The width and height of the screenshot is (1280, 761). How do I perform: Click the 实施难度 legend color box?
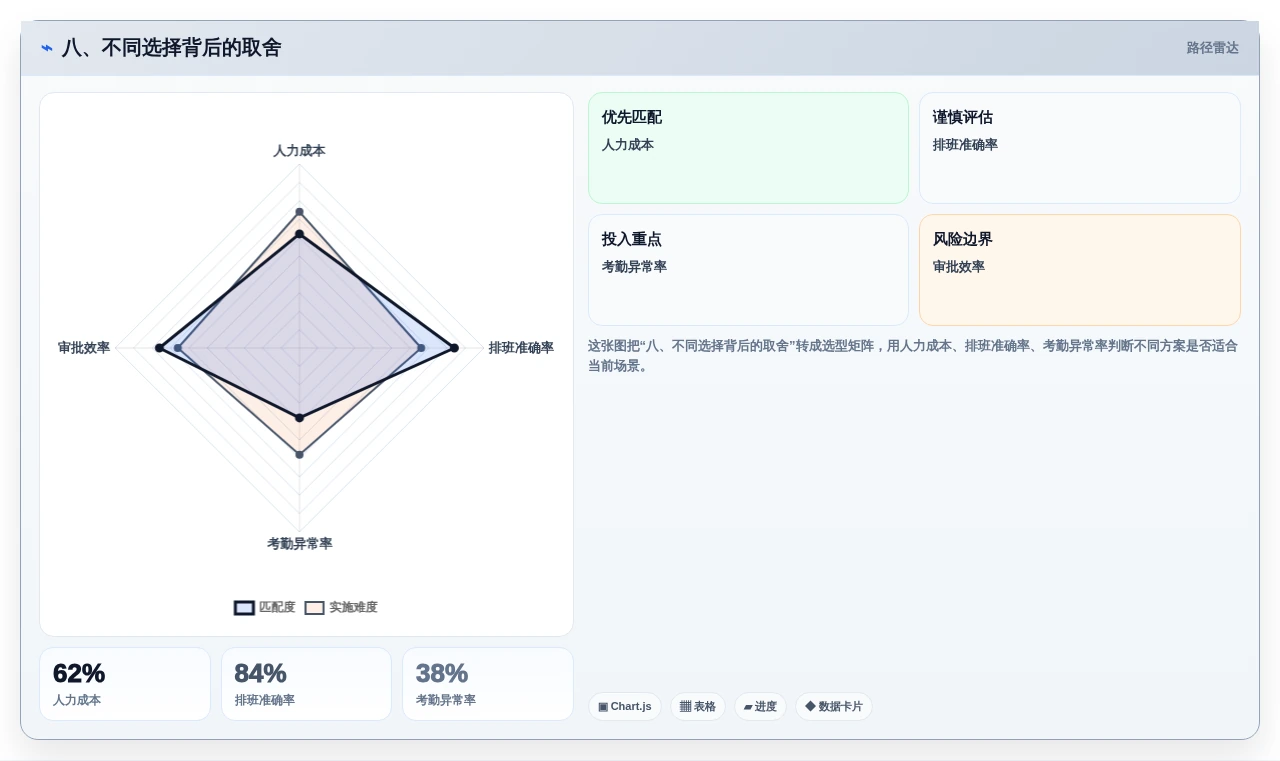pyautogui.click(x=314, y=607)
